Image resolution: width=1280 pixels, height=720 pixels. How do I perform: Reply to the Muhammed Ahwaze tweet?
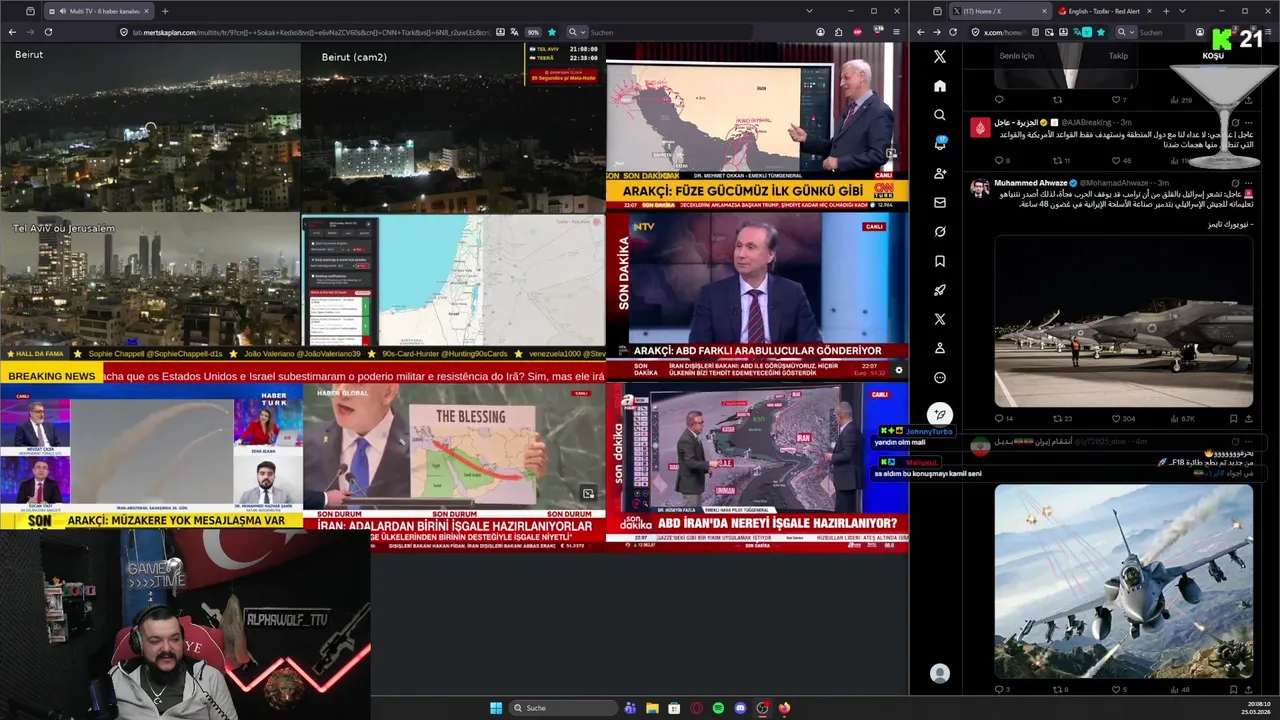pyautogui.click(x=999, y=419)
